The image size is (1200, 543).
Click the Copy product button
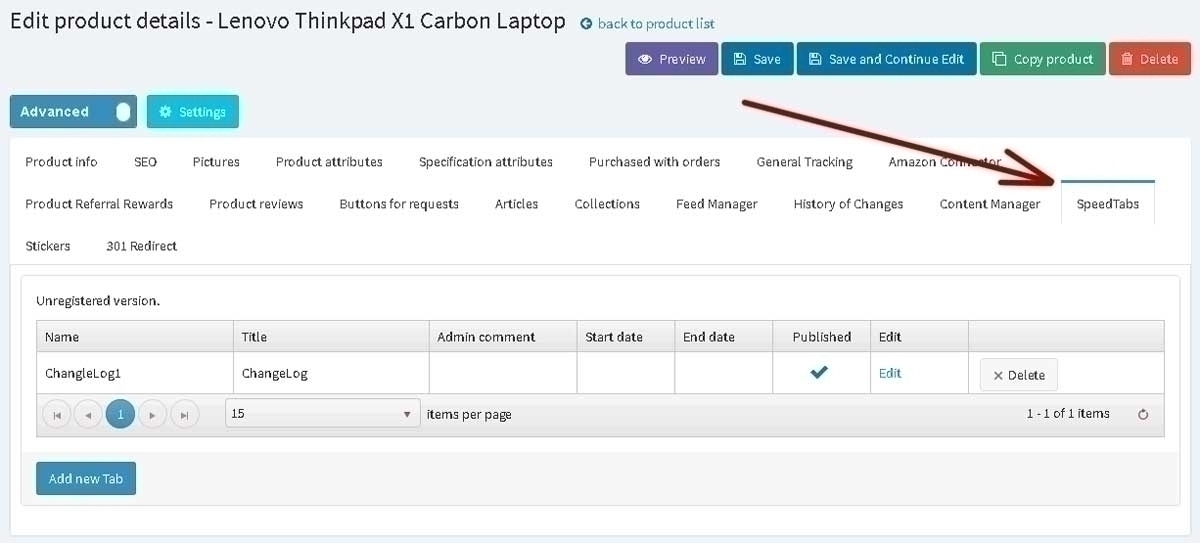1043,59
